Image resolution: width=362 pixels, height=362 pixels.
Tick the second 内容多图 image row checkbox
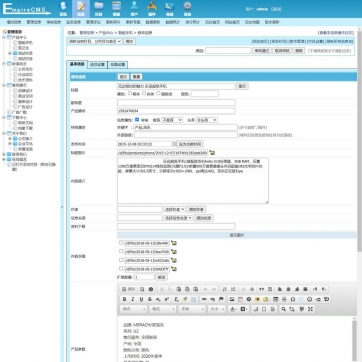click(x=121, y=251)
